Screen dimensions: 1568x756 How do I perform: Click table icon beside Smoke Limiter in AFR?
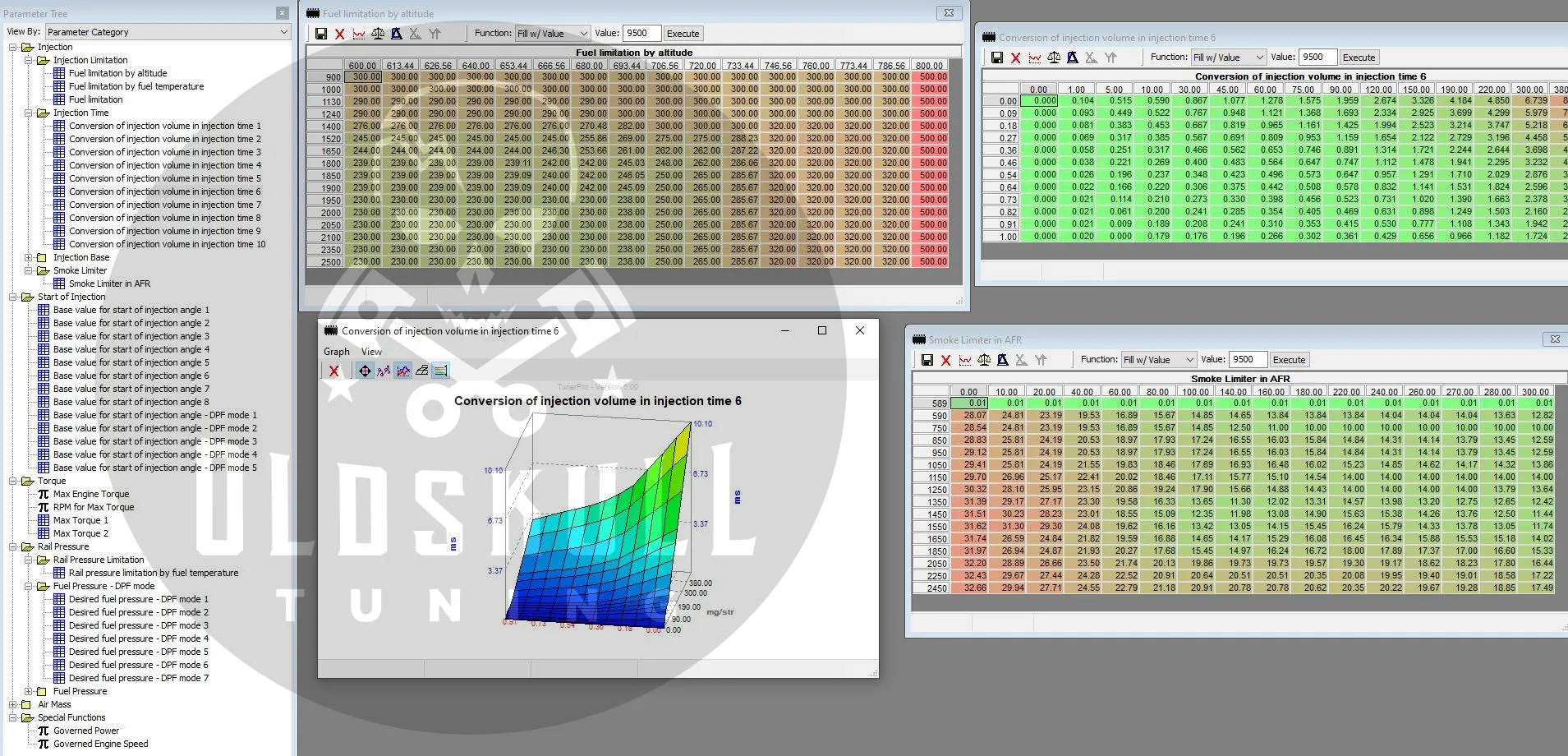pos(59,283)
